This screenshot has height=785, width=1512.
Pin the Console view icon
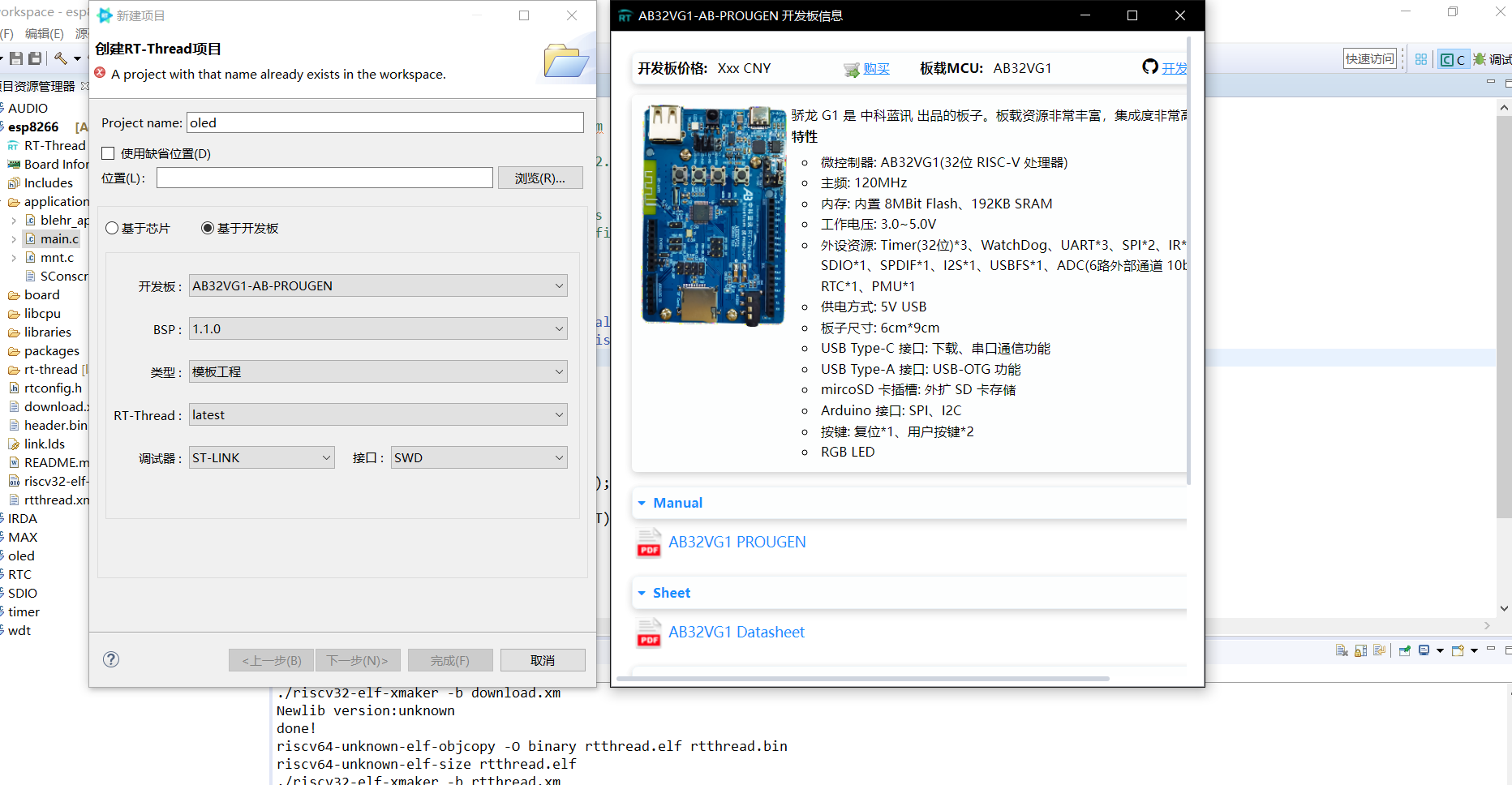1404,650
